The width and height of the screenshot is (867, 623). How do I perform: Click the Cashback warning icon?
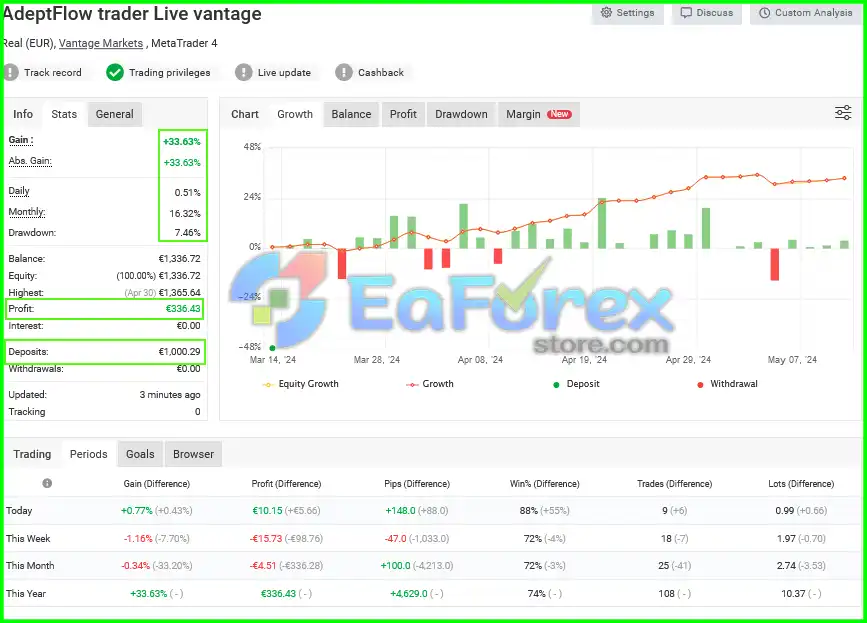(x=343, y=72)
